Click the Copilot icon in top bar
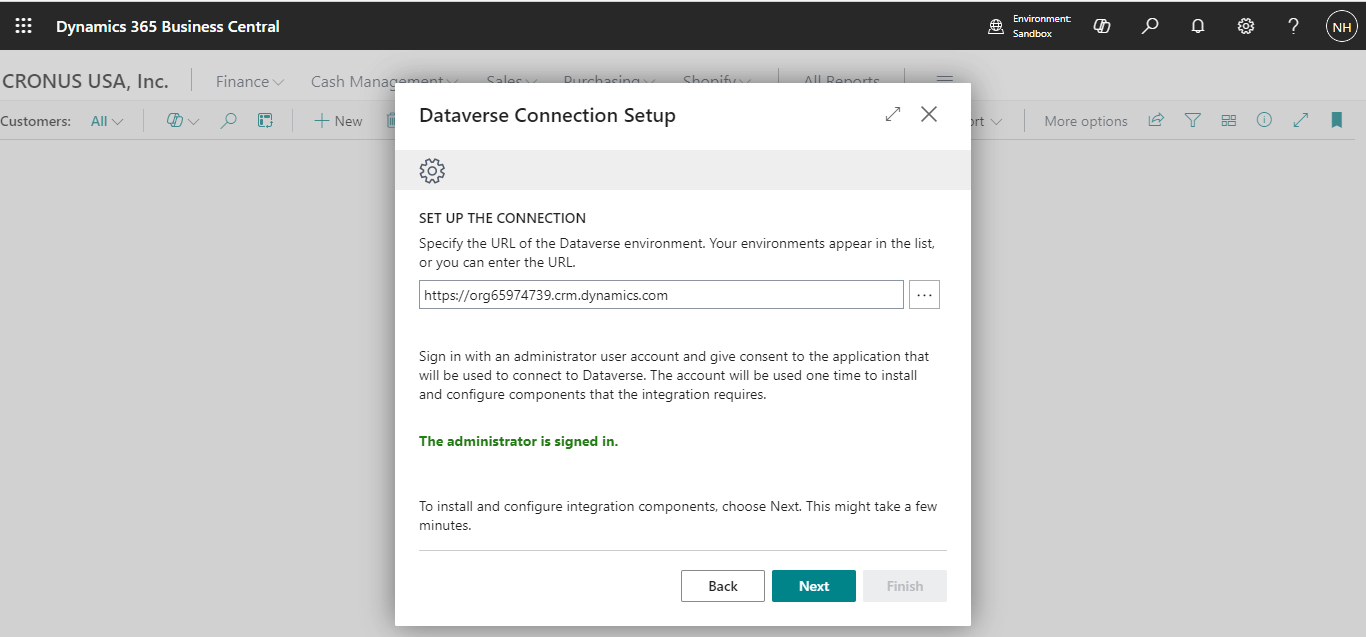 point(1102,27)
